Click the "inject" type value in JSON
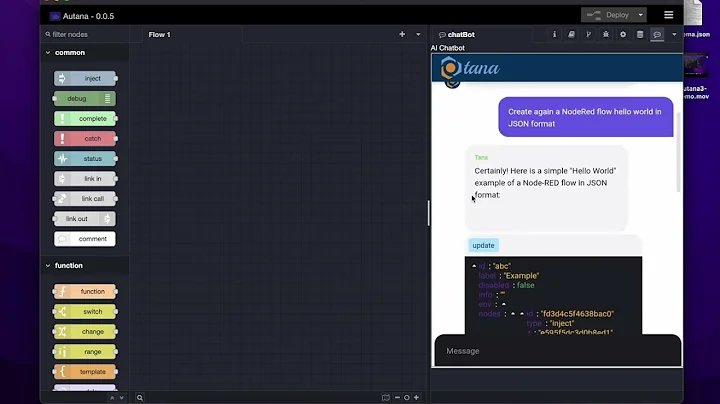The image size is (720, 404). tap(562, 323)
